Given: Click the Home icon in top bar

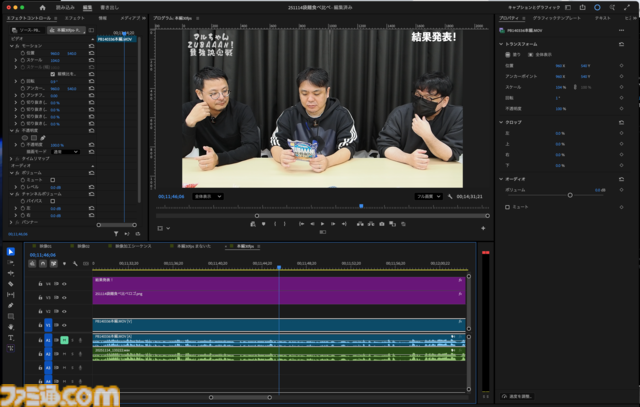Looking at the screenshot, I should tap(42, 7).
